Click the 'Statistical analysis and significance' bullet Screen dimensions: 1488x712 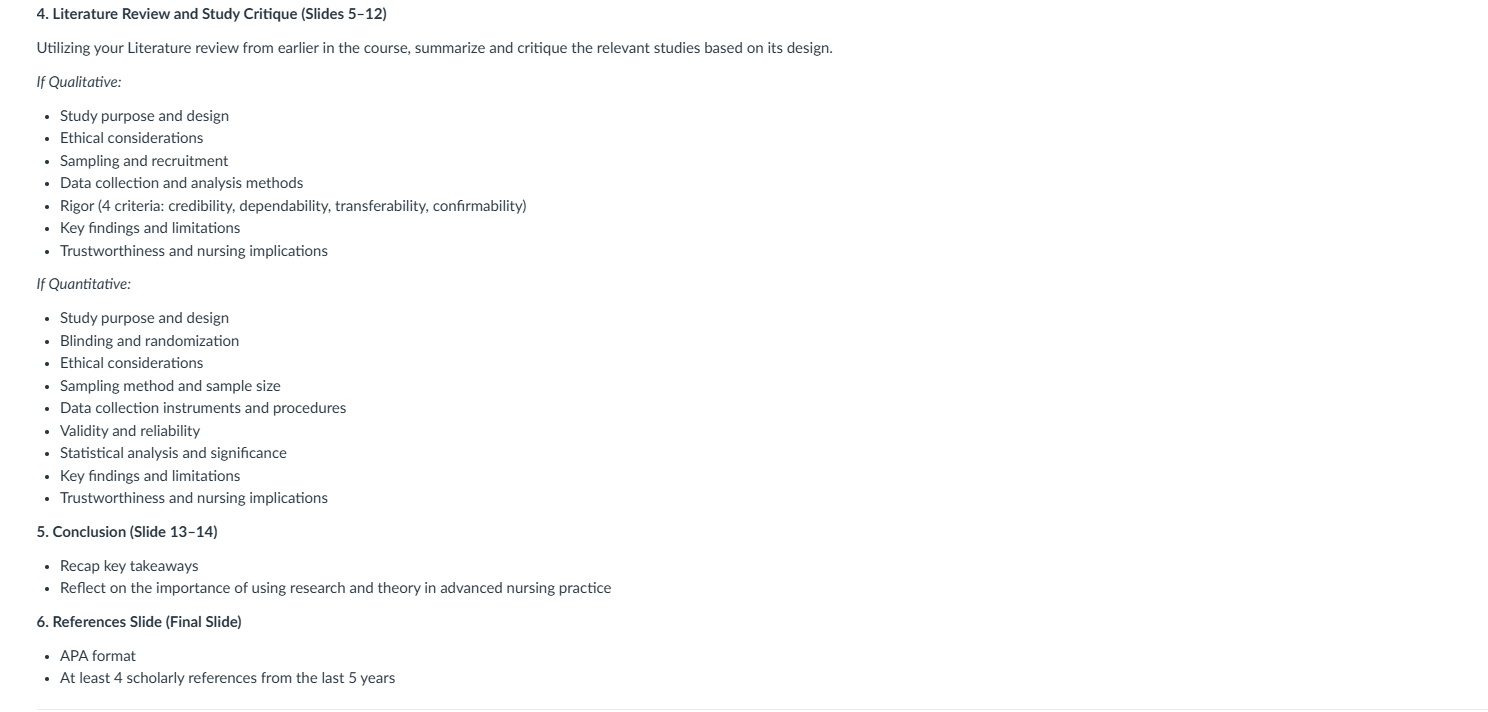pyautogui.click(x=173, y=453)
